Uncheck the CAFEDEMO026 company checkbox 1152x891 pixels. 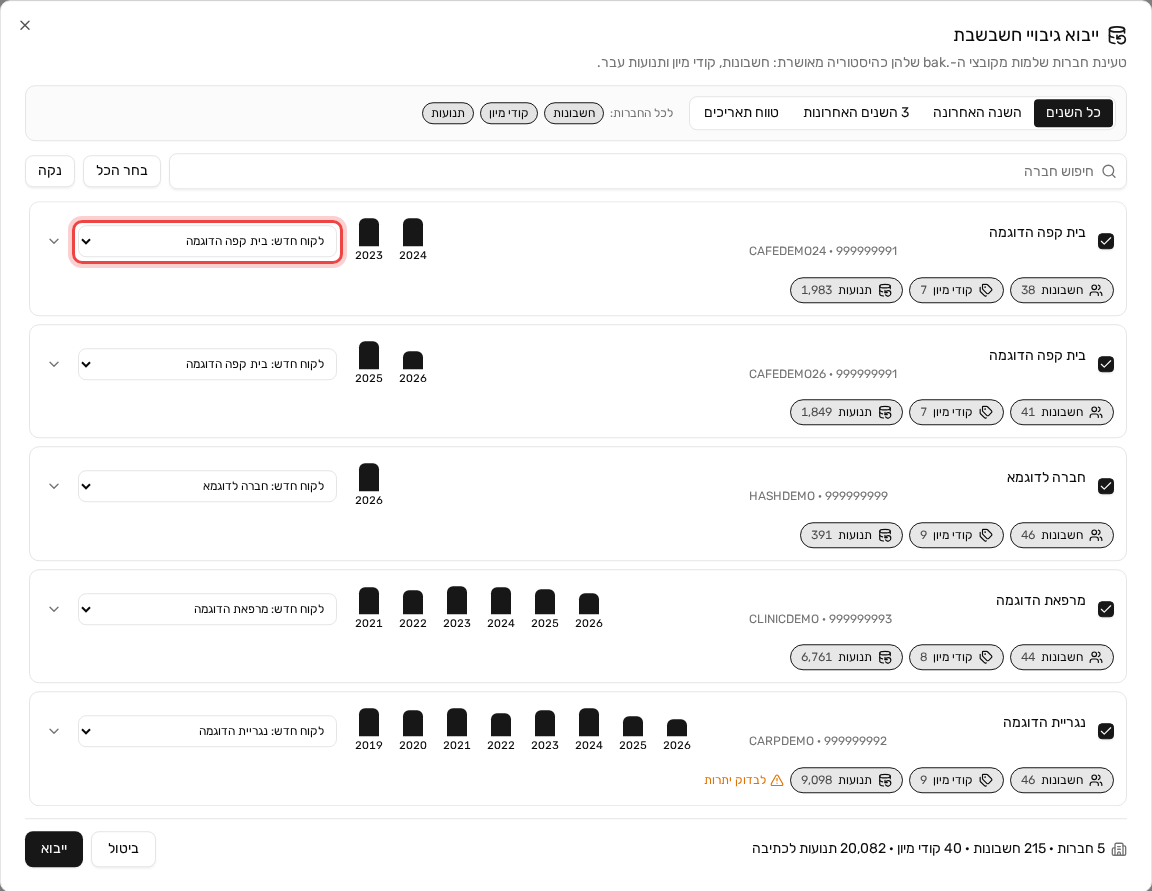pyautogui.click(x=1106, y=364)
